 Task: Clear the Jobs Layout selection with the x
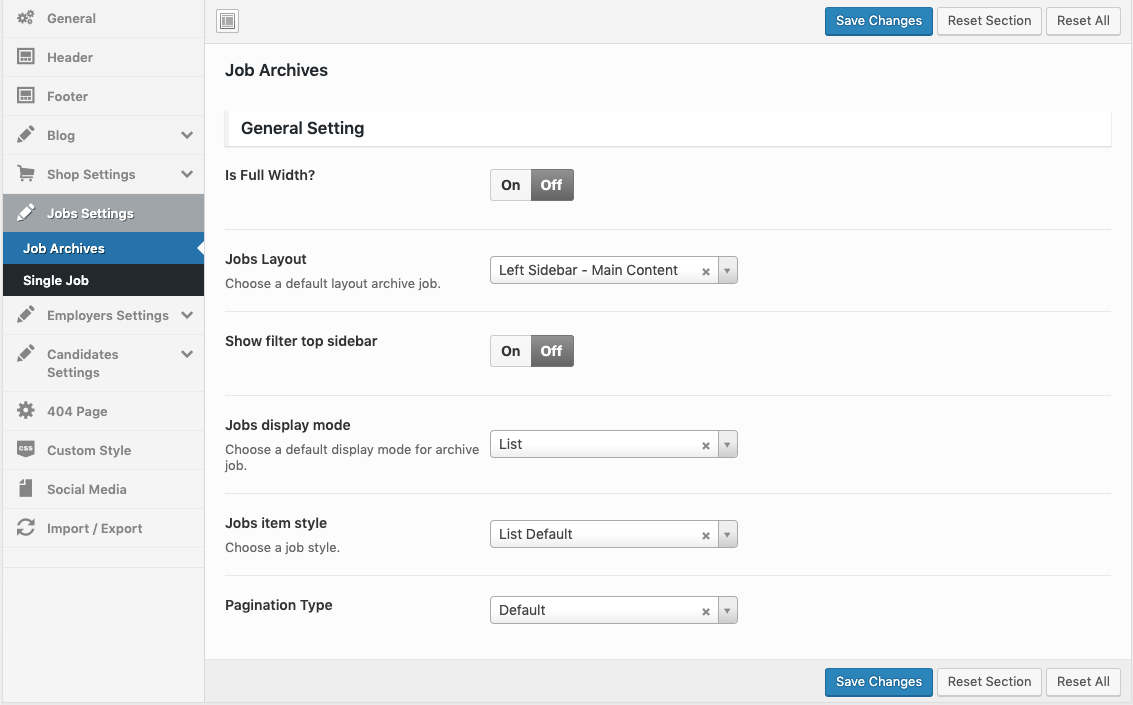[706, 271]
